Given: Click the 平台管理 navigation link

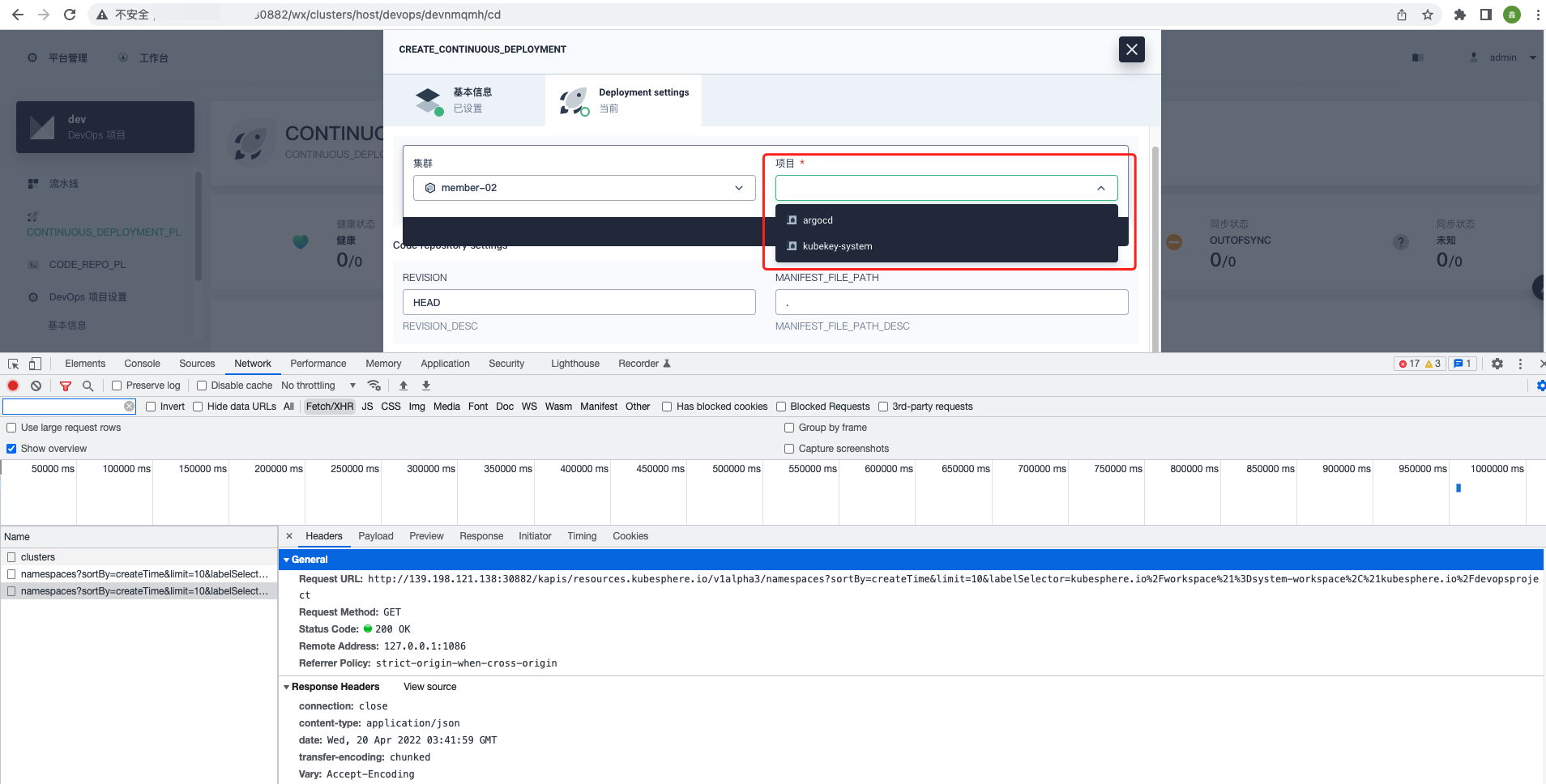Looking at the screenshot, I should coord(67,58).
